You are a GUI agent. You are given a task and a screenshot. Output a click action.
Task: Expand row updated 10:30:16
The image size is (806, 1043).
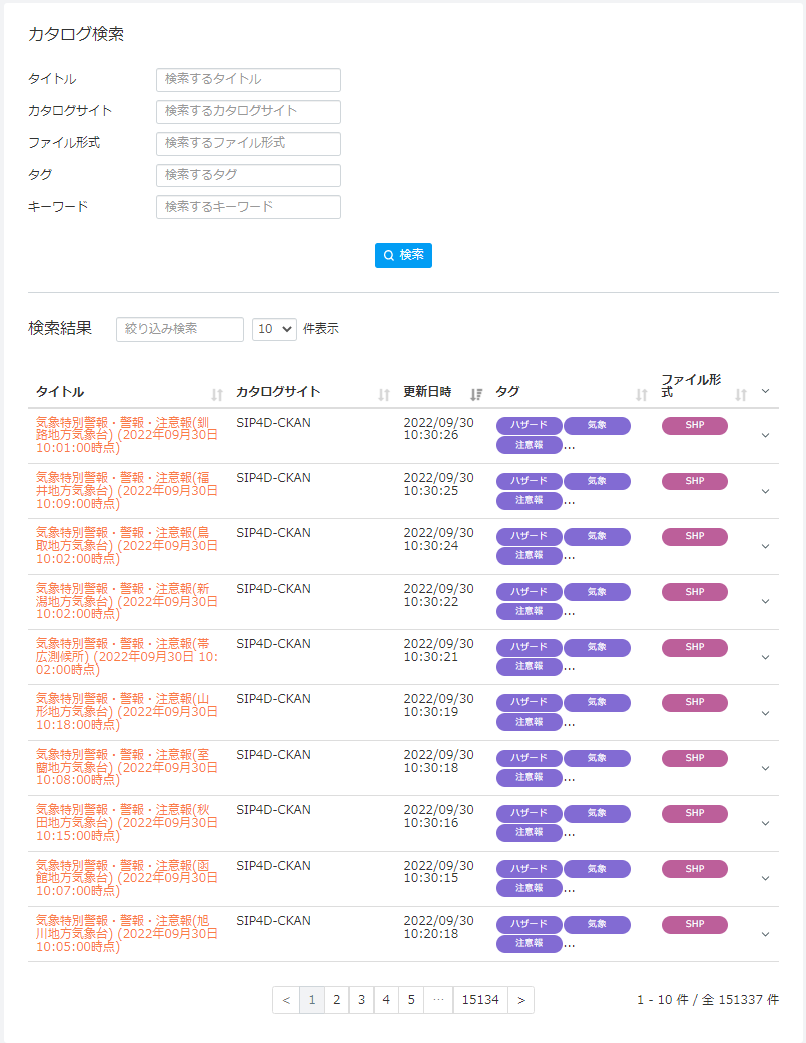point(765,823)
